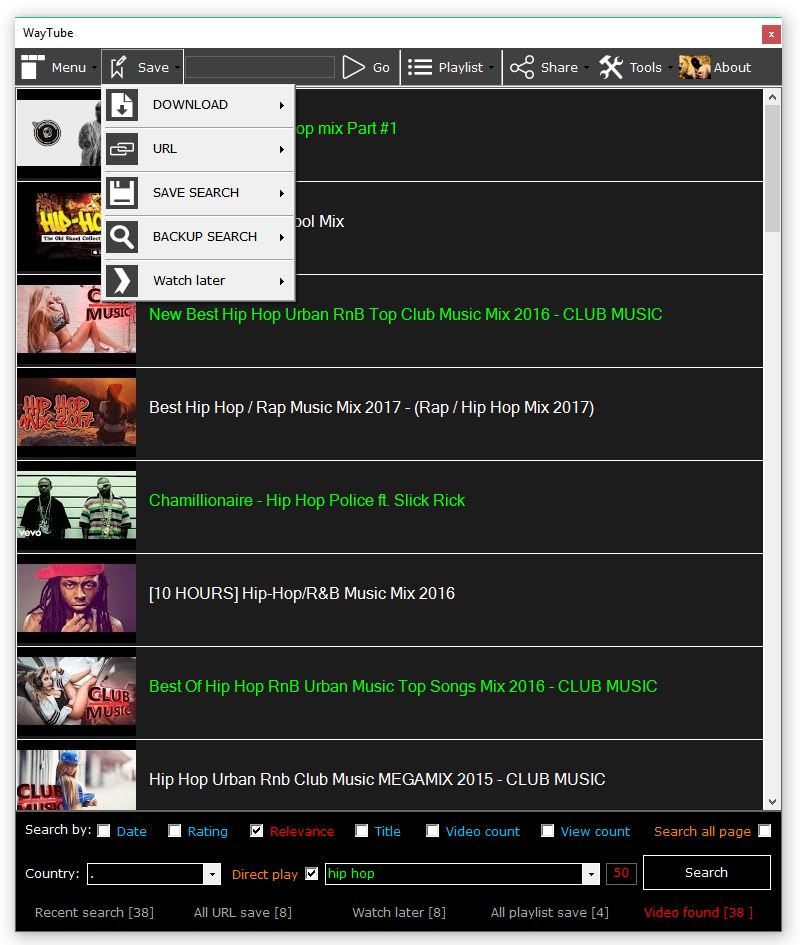Click the Watch later chevron icon

point(122,281)
